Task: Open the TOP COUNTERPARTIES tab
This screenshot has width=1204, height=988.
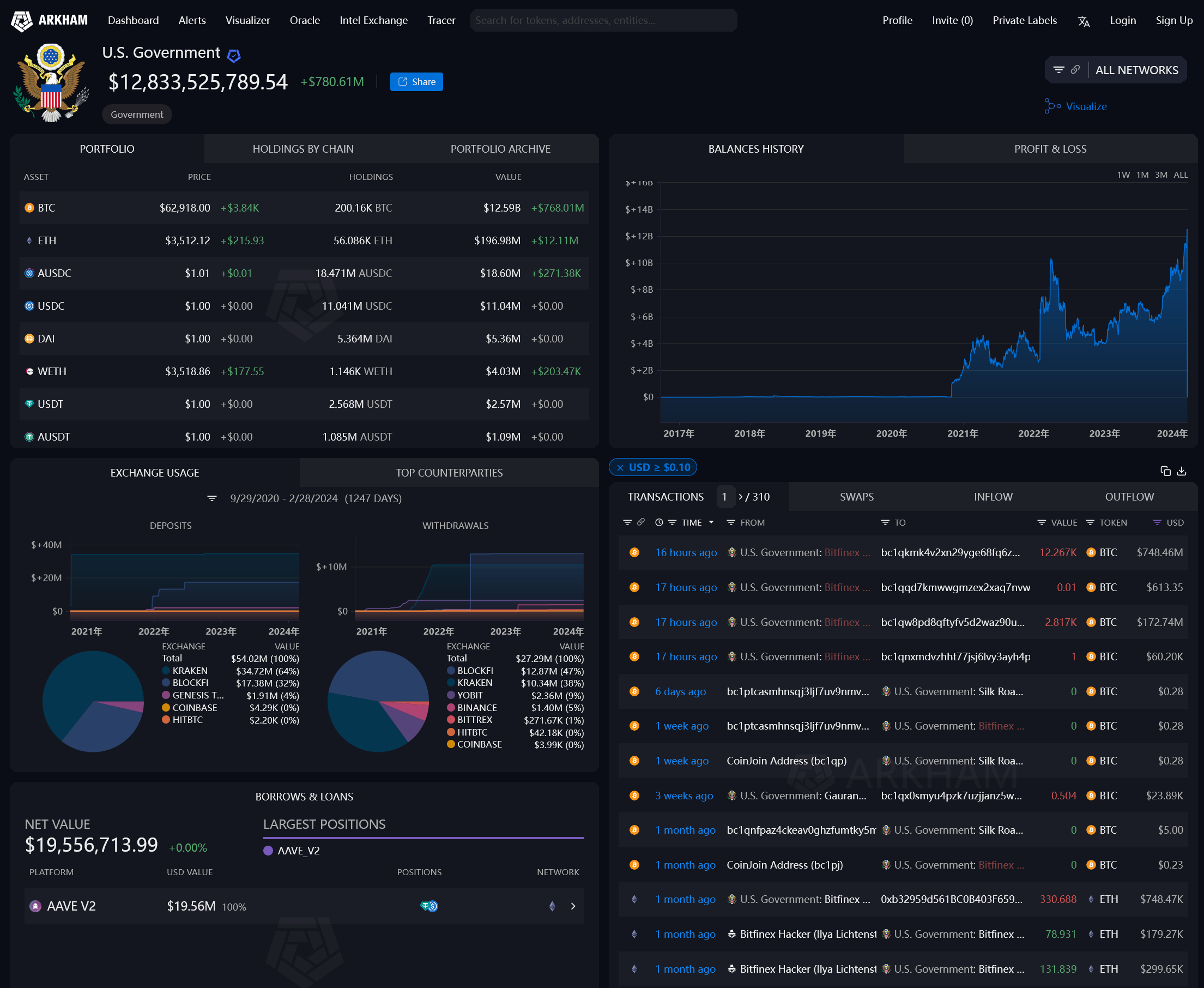Action: tap(449, 472)
